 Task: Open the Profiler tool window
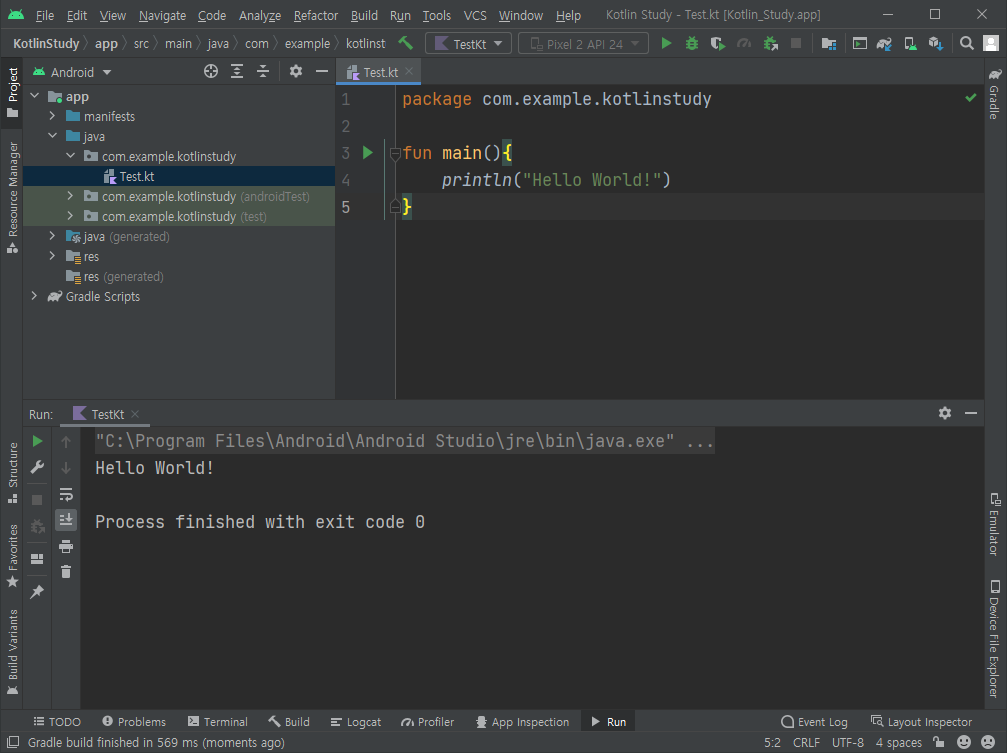coord(427,722)
